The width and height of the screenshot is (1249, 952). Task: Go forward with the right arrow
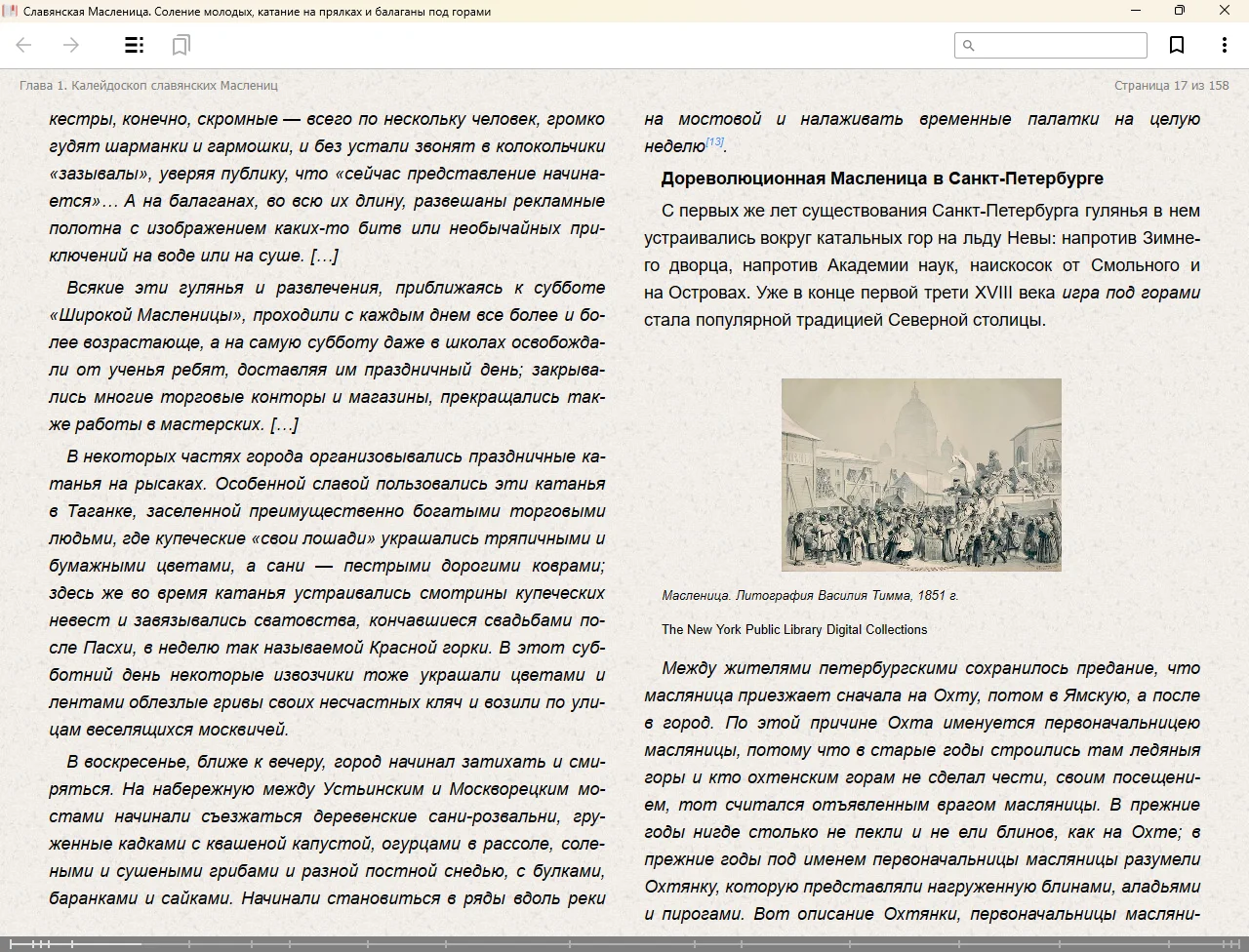70,45
